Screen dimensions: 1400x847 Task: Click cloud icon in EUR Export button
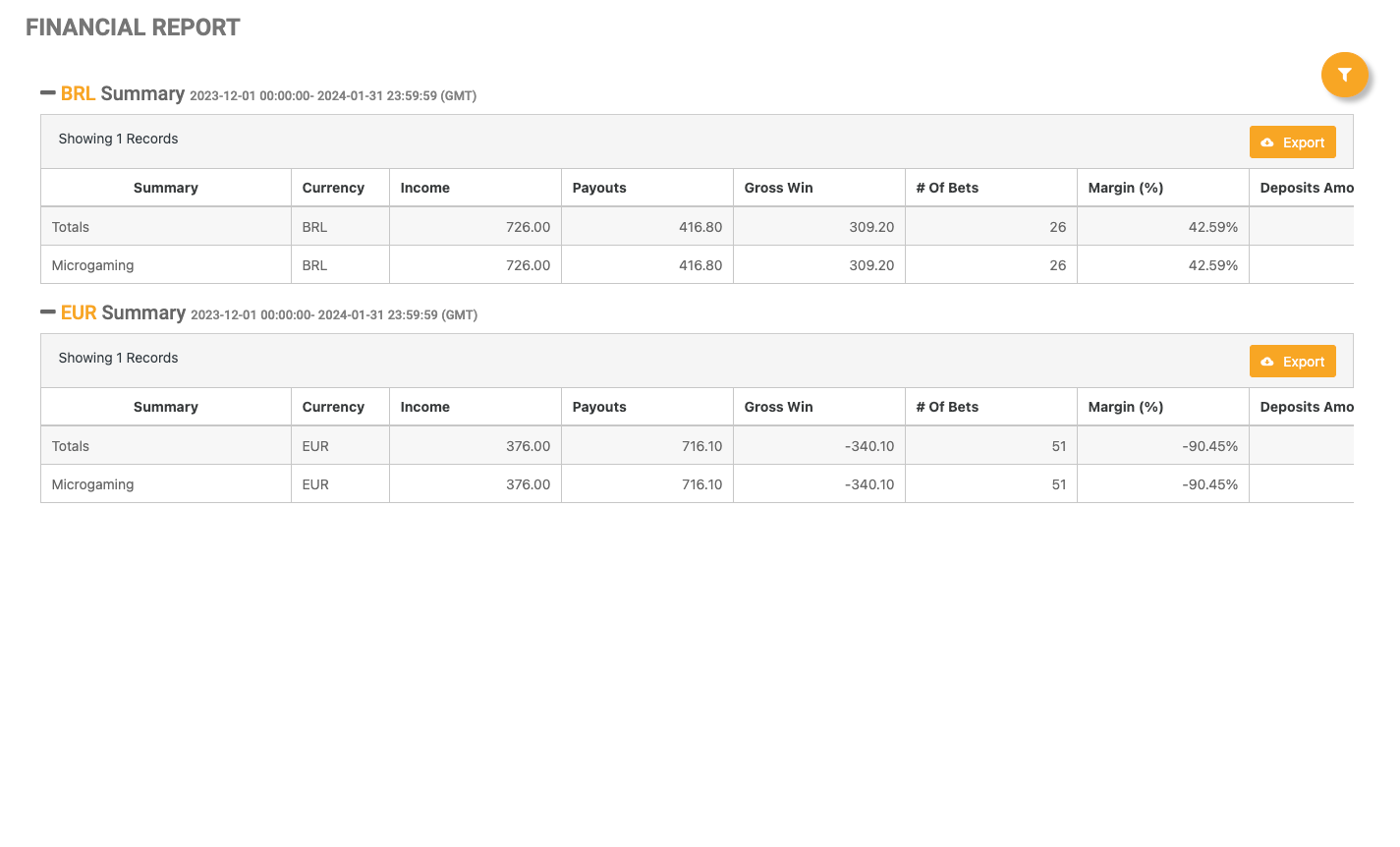[1267, 362]
